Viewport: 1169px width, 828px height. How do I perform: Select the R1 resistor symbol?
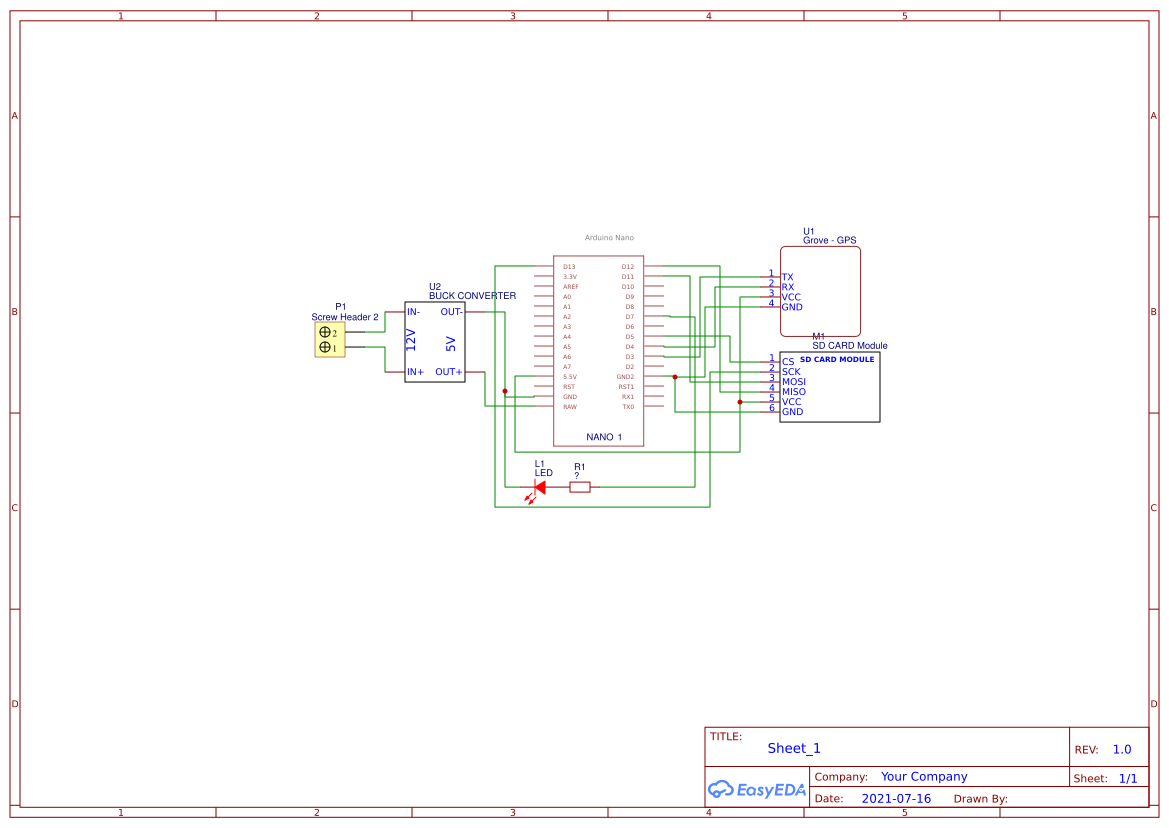point(580,487)
